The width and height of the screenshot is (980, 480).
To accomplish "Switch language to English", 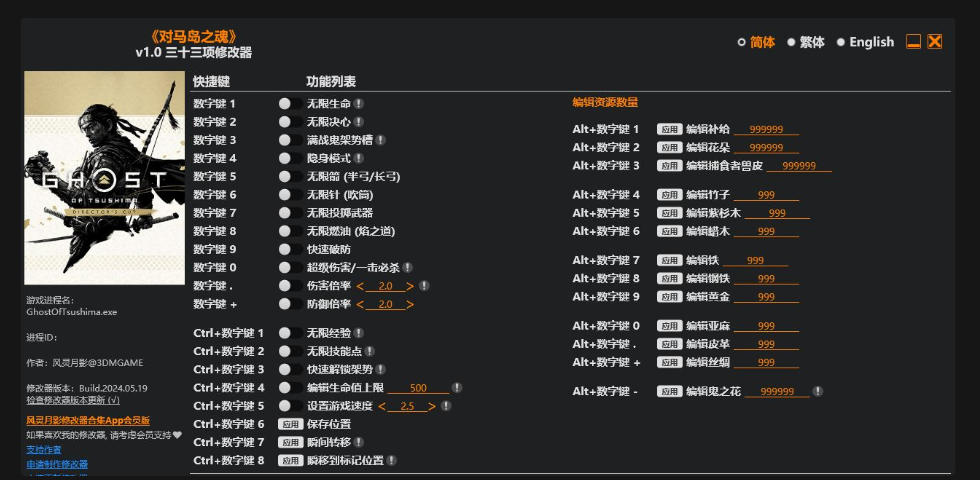I will (x=865, y=42).
